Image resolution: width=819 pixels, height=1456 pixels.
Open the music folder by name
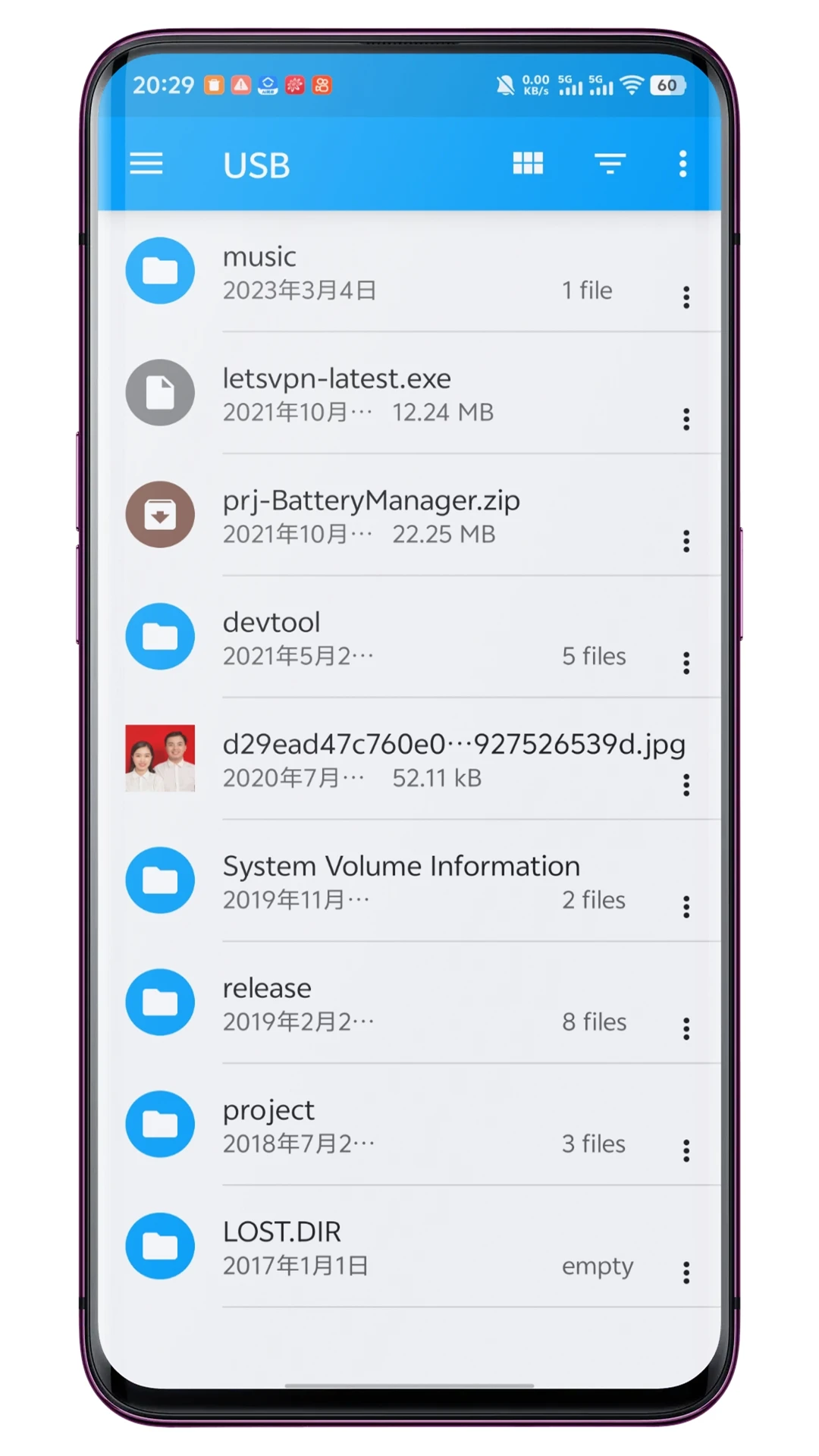coord(259,257)
